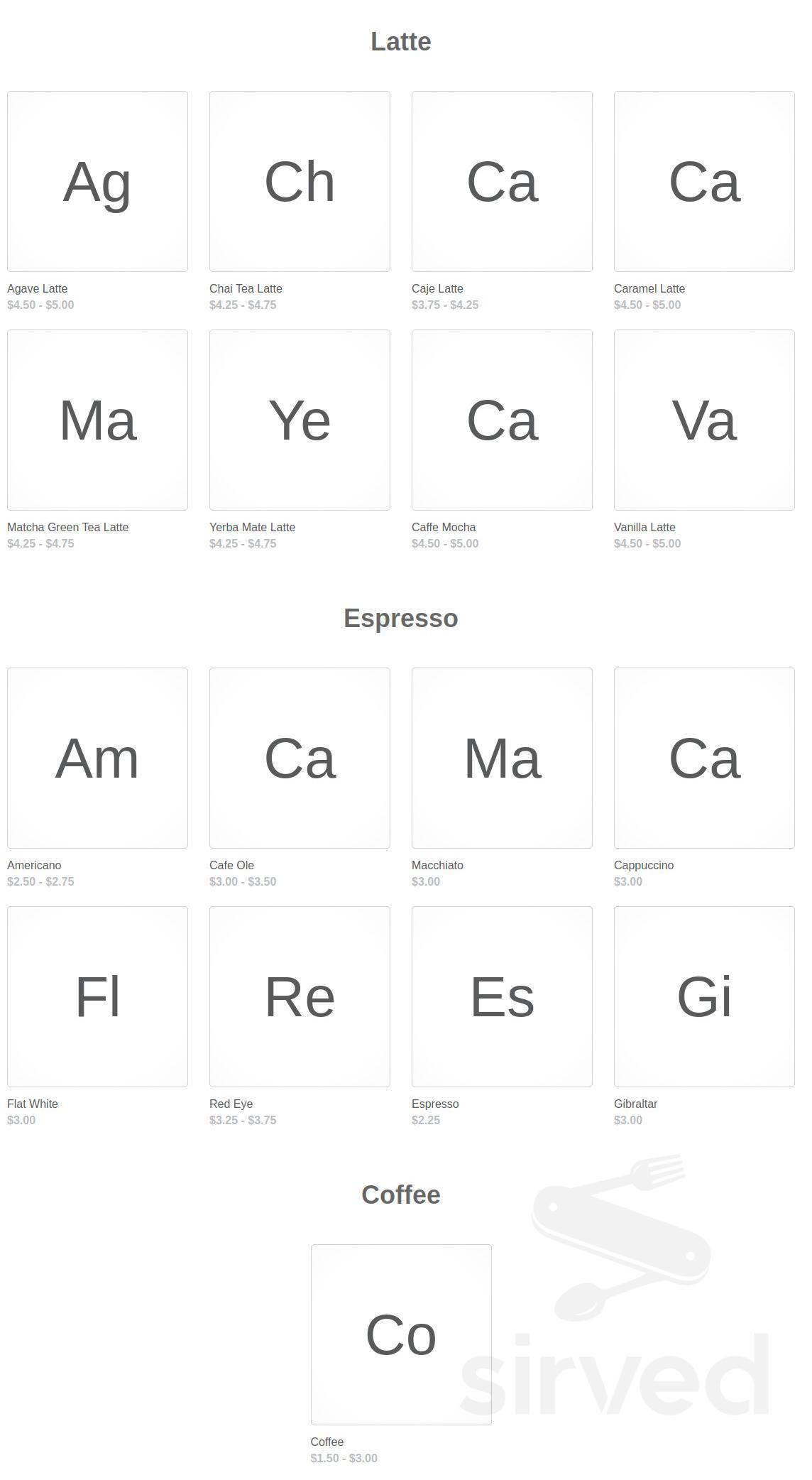Click the Cappuccino item label
This screenshot has width=812, height=1480.
point(644,865)
